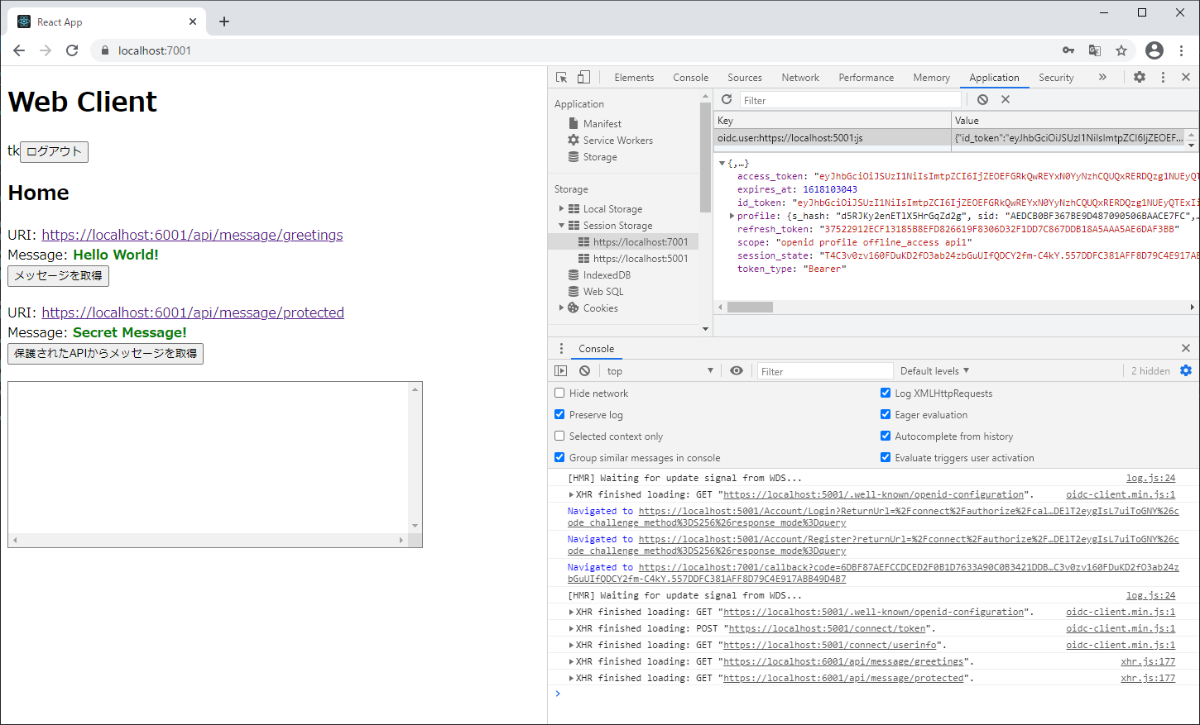Image resolution: width=1200 pixels, height=725 pixels.
Task: Click the console settings gear icon
Action: point(1186,371)
